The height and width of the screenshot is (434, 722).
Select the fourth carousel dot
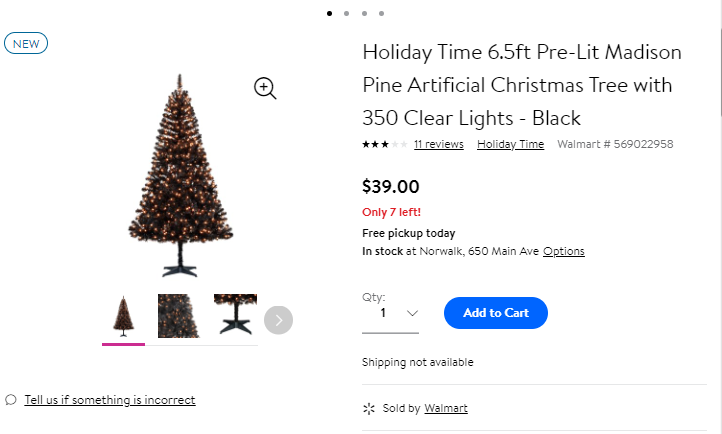381,14
